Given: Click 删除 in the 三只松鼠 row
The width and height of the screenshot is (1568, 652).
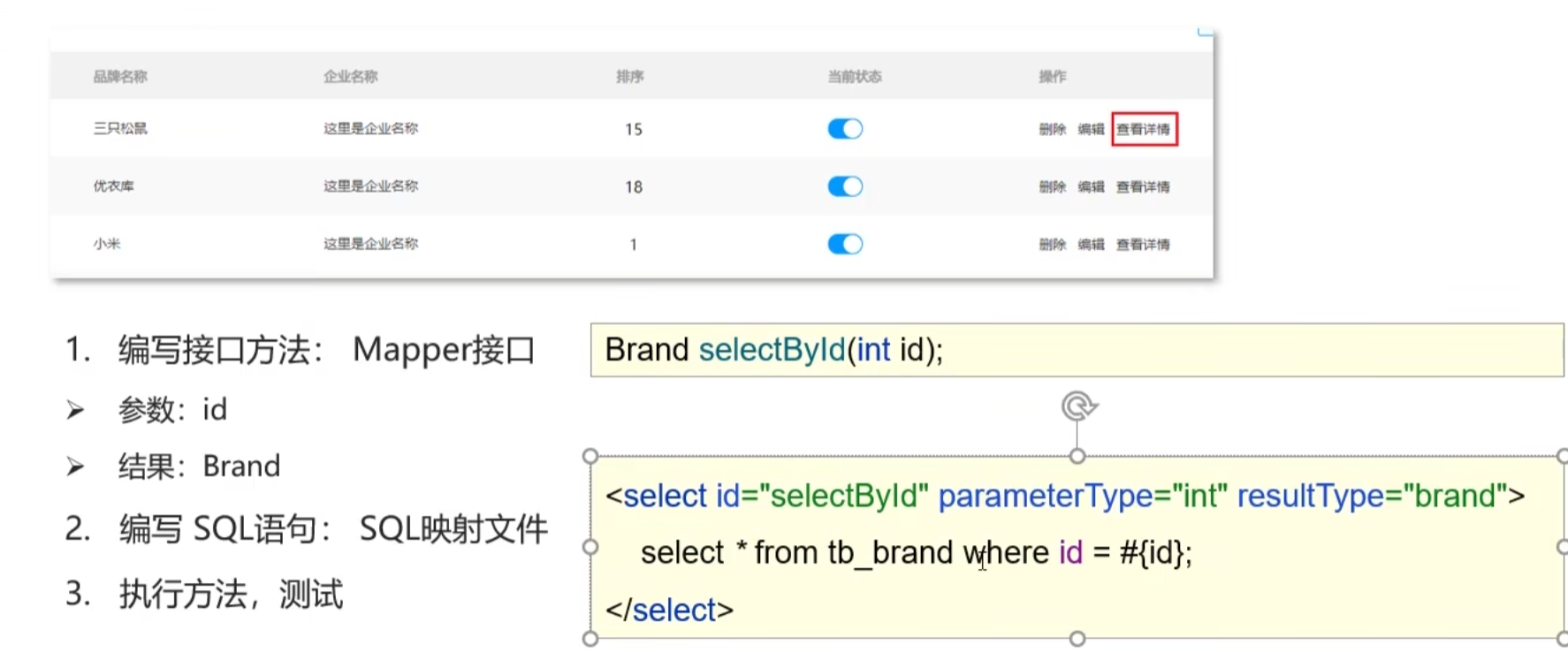Looking at the screenshot, I should (x=1052, y=129).
